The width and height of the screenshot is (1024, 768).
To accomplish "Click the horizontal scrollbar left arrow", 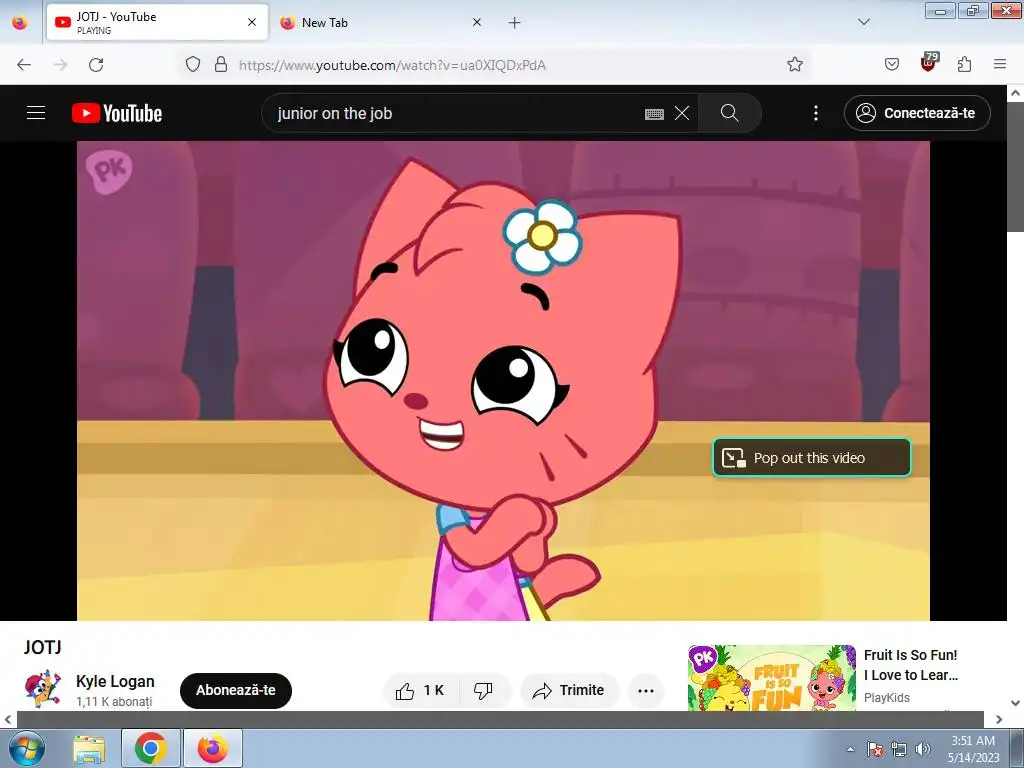I will tap(8, 719).
